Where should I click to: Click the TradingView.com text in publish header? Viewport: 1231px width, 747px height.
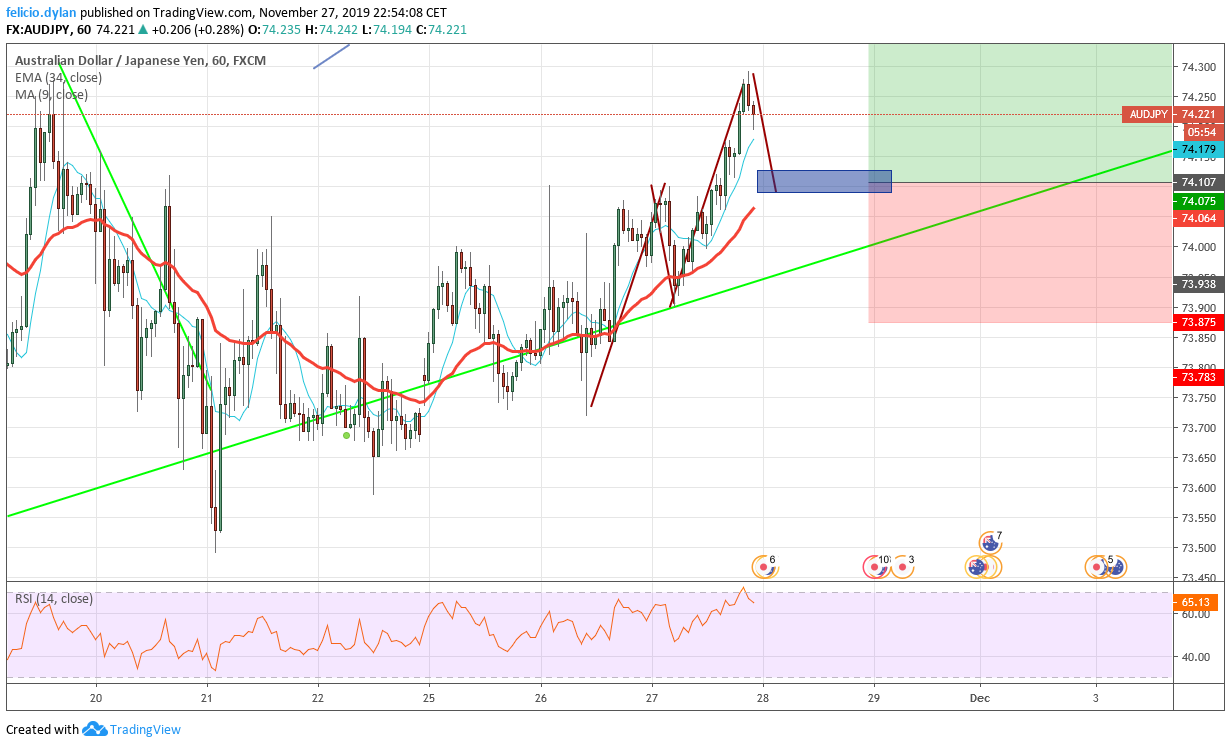pyautogui.click(x=203, y=13)
